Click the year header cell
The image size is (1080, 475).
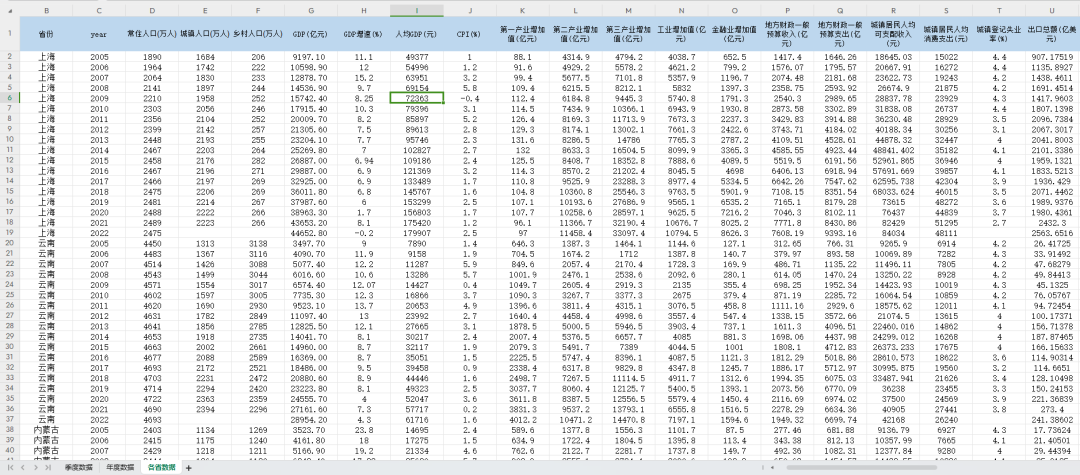pos(99,34)
